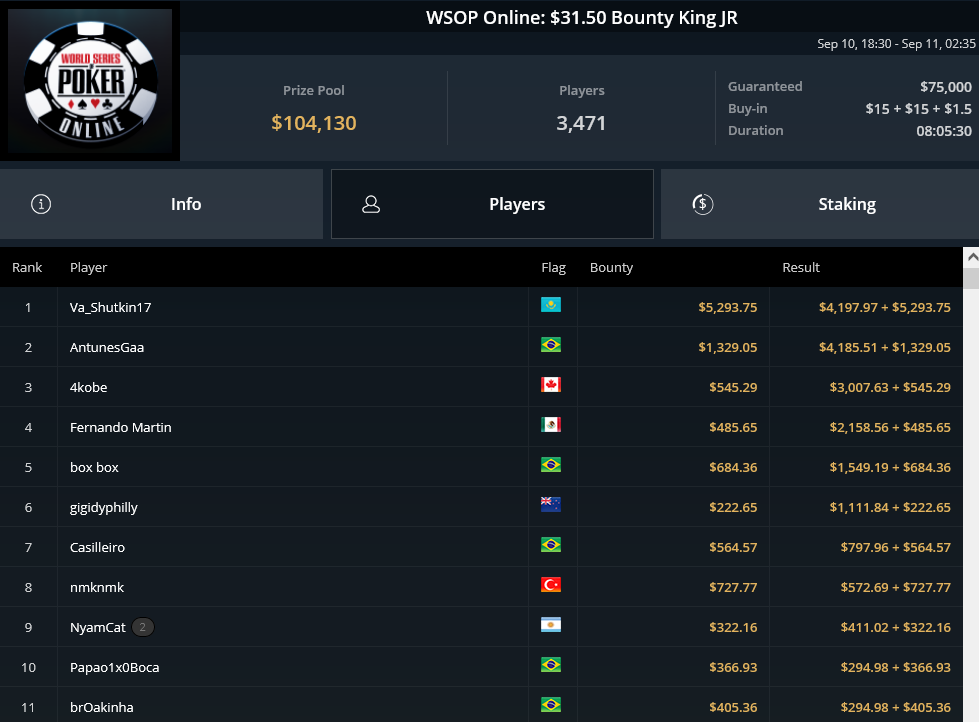Screen dimensions: 979x722
Task: Click the result $294.98 + $405.36
Action: point(896,707)
